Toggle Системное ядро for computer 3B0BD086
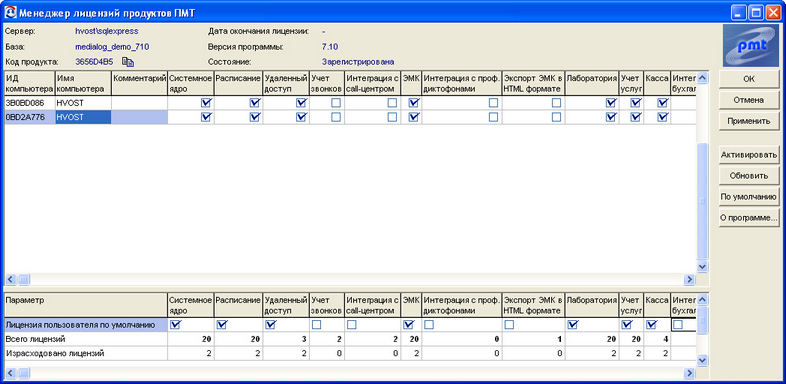Image resolution: width=786 pixels, height=384 pixels. (206, 103)
